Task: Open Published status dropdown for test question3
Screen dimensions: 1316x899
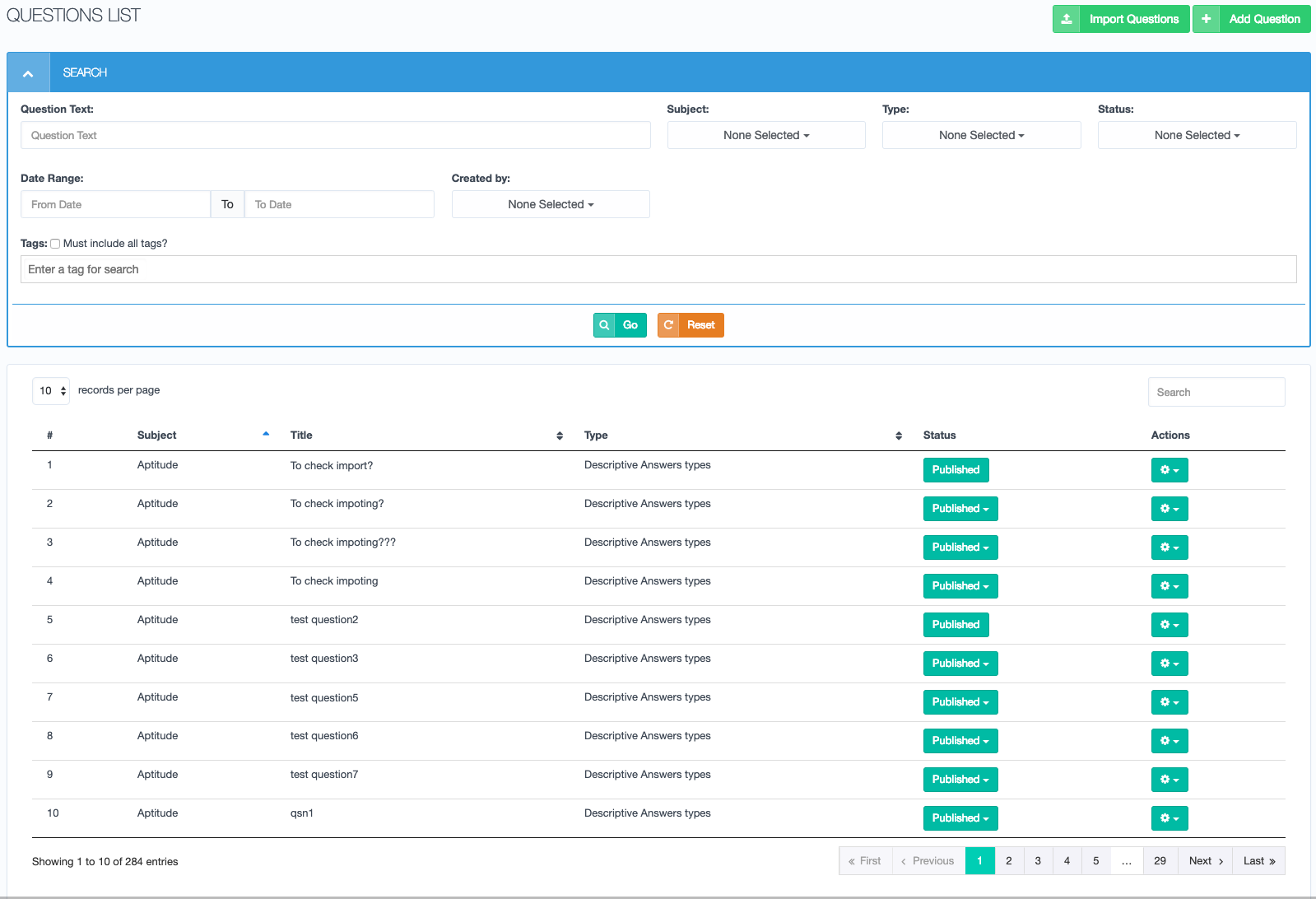Action: pyautogui.click(x=960, y=664)
